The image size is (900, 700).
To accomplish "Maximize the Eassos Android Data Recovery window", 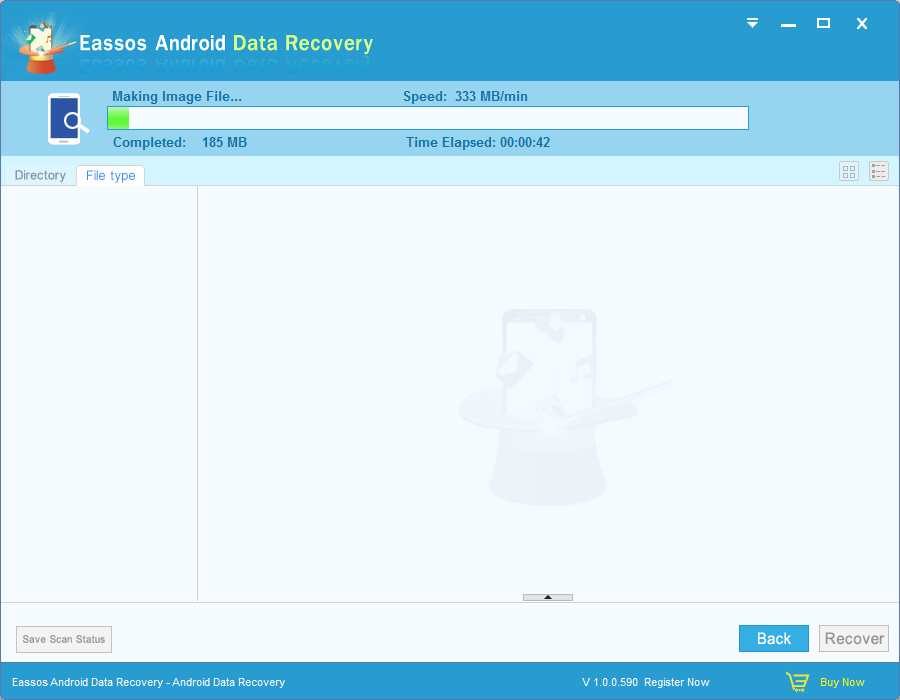I will point(823,23).
